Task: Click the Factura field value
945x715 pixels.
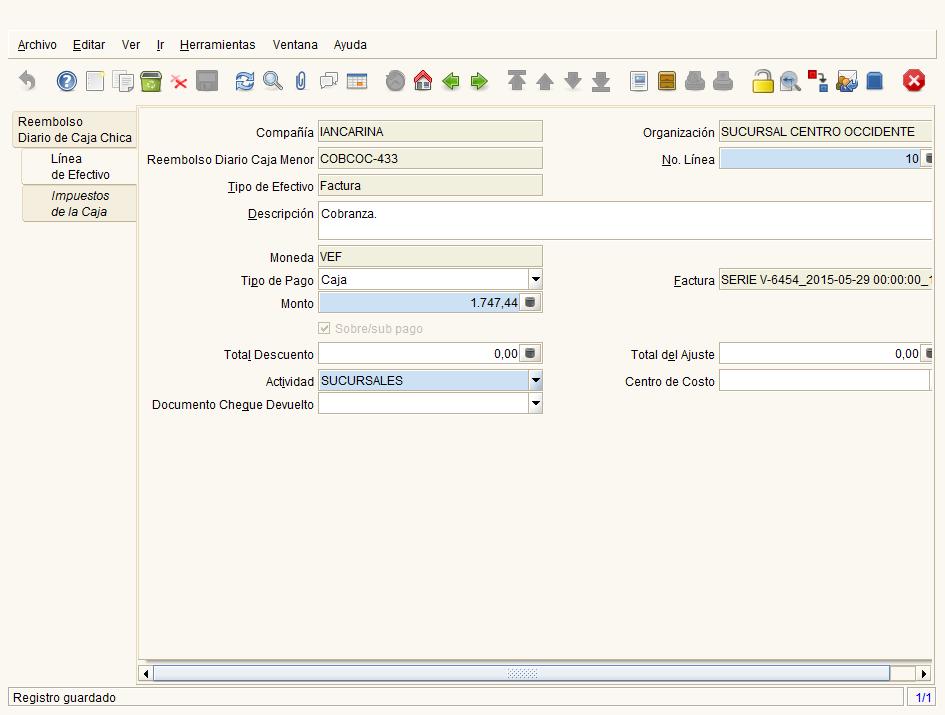Action: tap(825, 280)
